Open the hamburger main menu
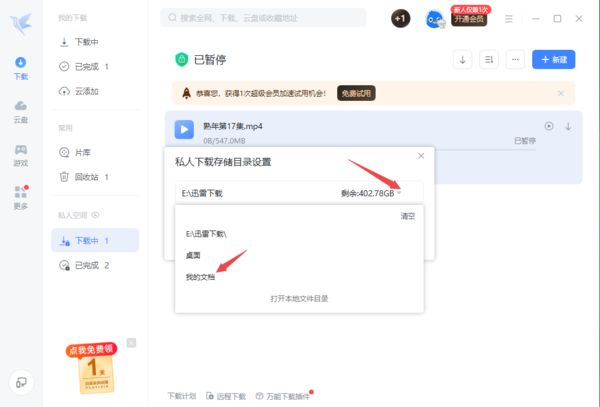600x407 pixels. point(509,19)
